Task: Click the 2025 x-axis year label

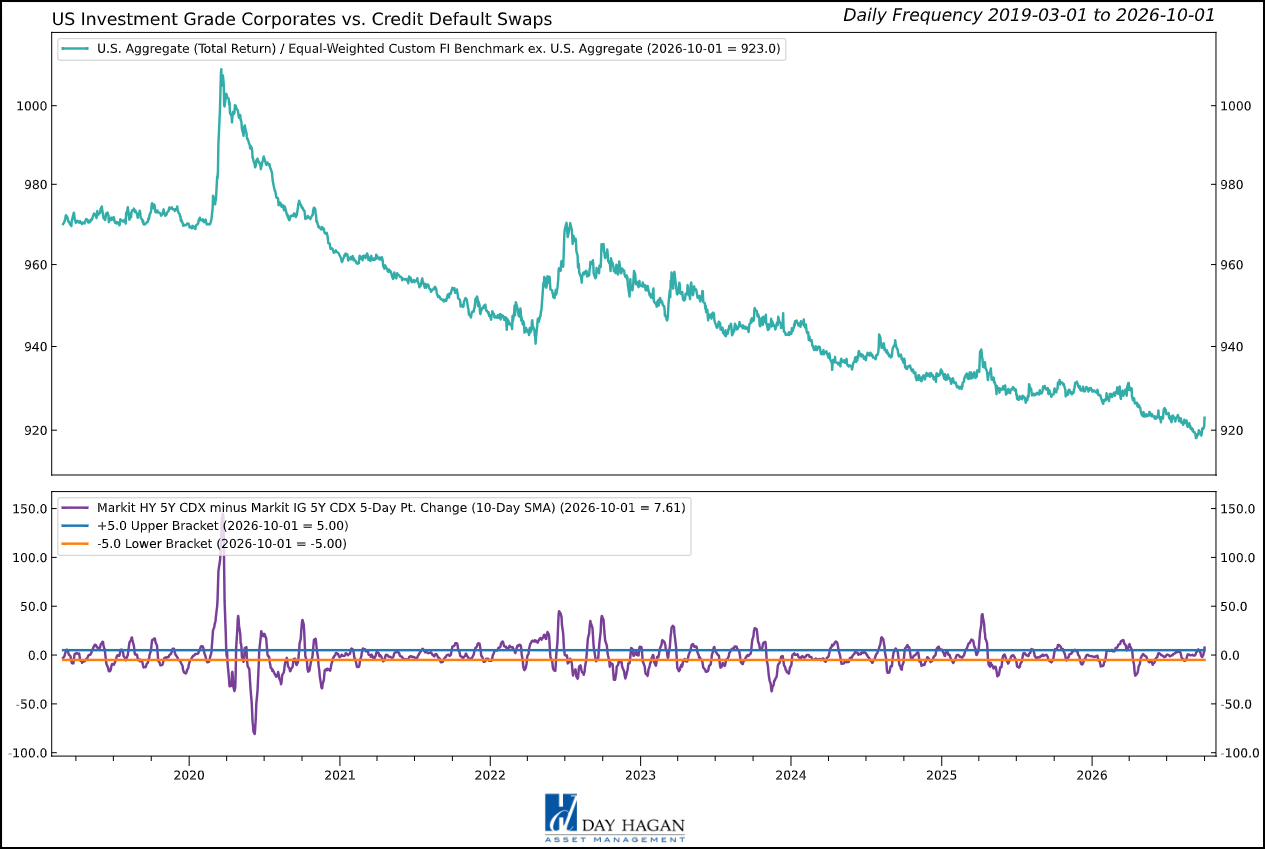Action: click(x=941, y=774)
